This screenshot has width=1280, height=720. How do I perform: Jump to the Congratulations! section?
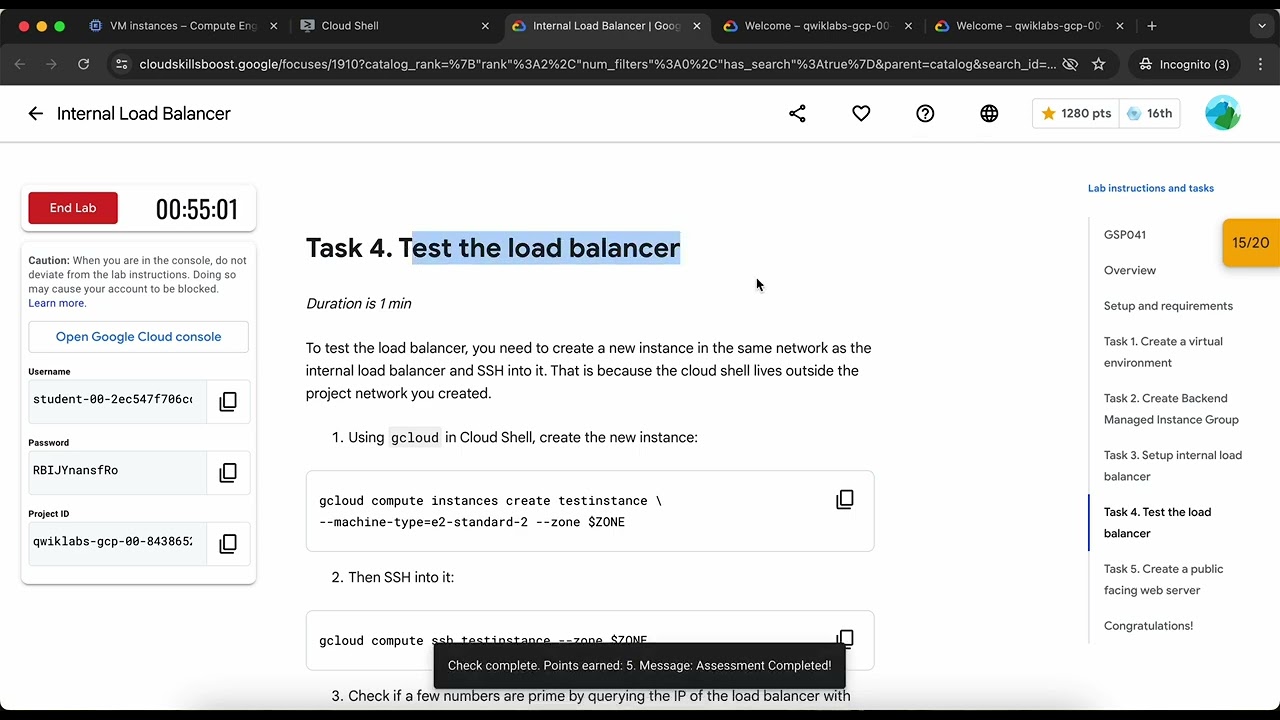tap(1148, 626)
